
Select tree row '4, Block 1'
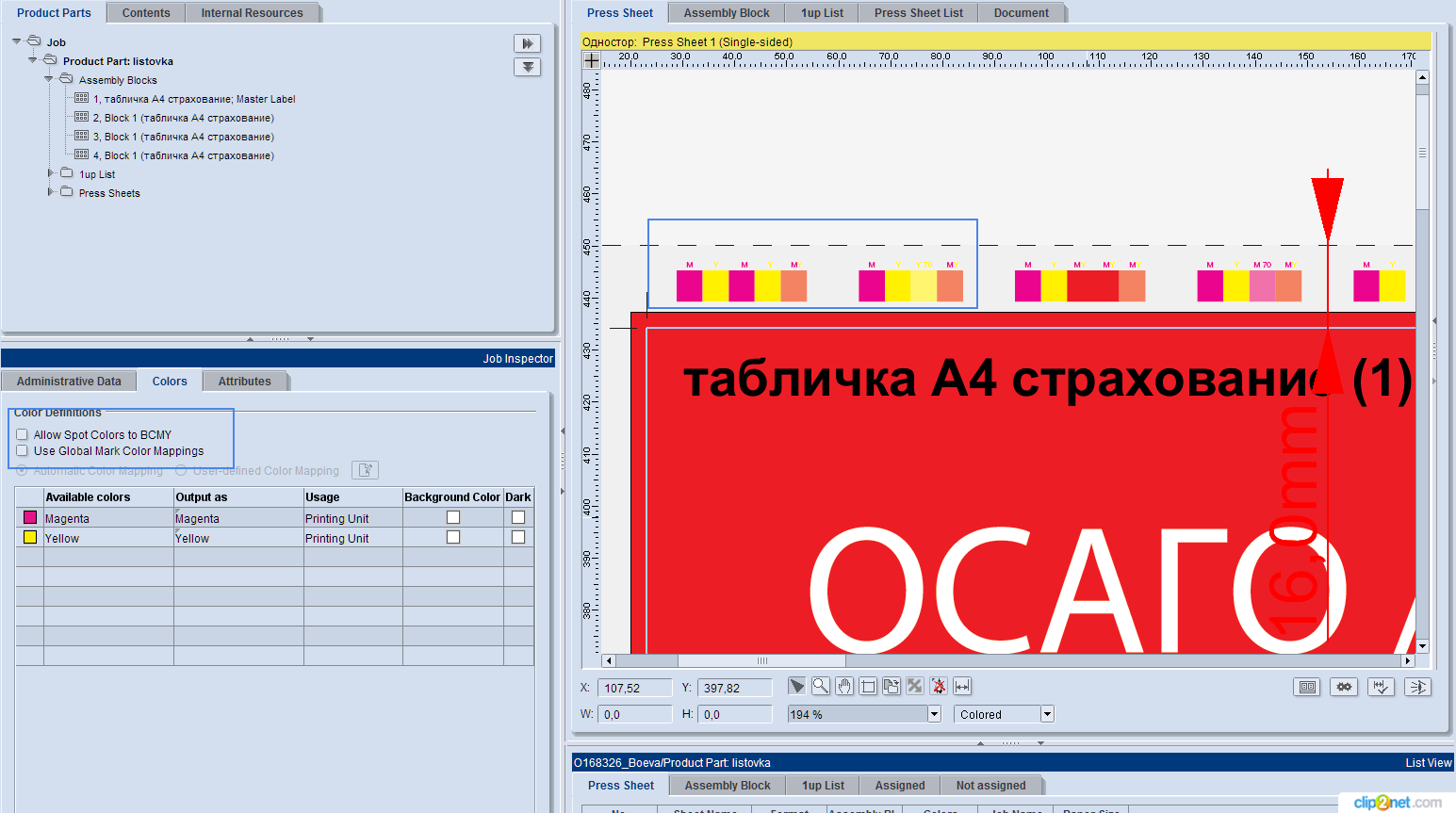tap(183, 155)
